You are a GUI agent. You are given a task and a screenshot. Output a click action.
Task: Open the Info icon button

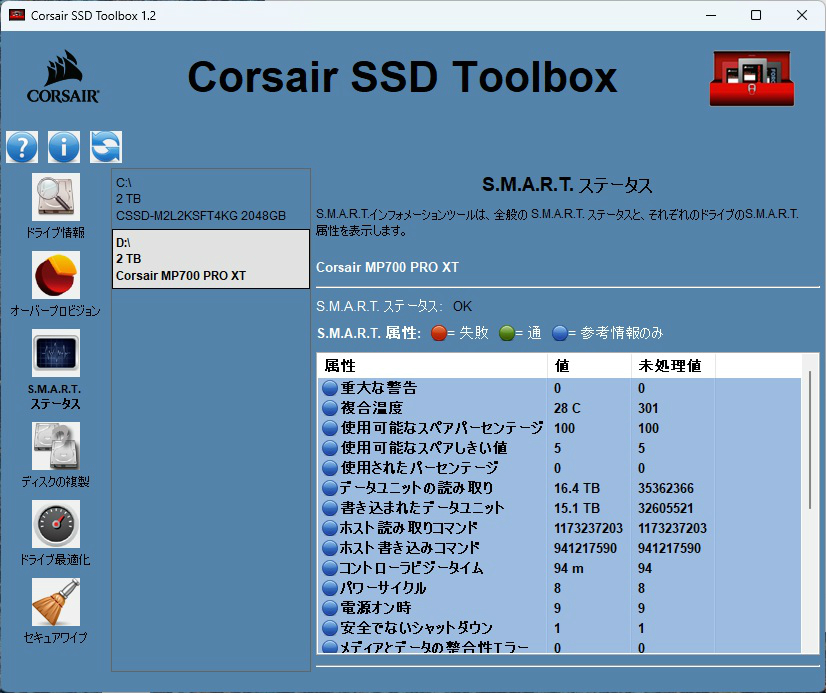click(x=64, y=147)
